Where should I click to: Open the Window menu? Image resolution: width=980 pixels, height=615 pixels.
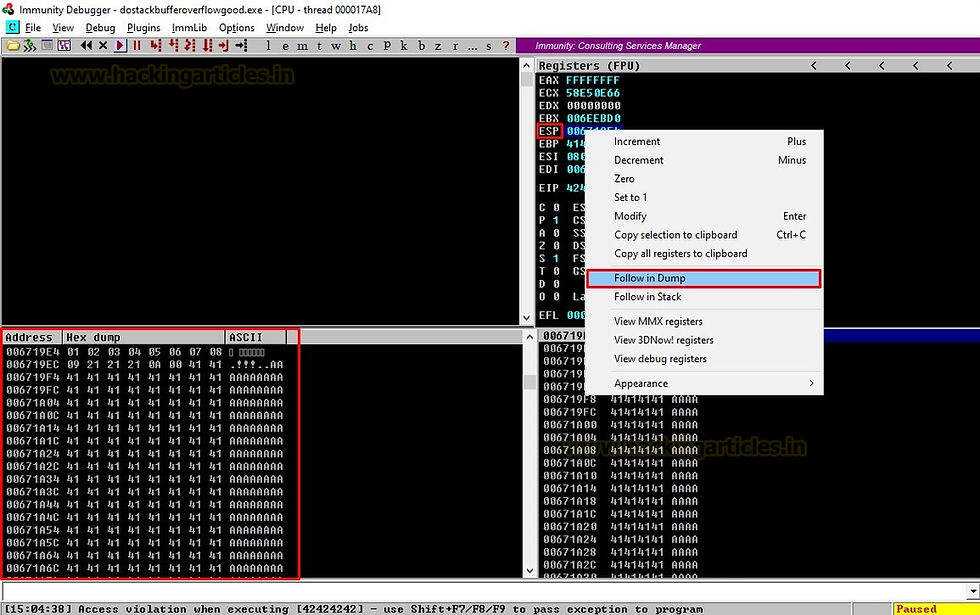pos(285,28)
